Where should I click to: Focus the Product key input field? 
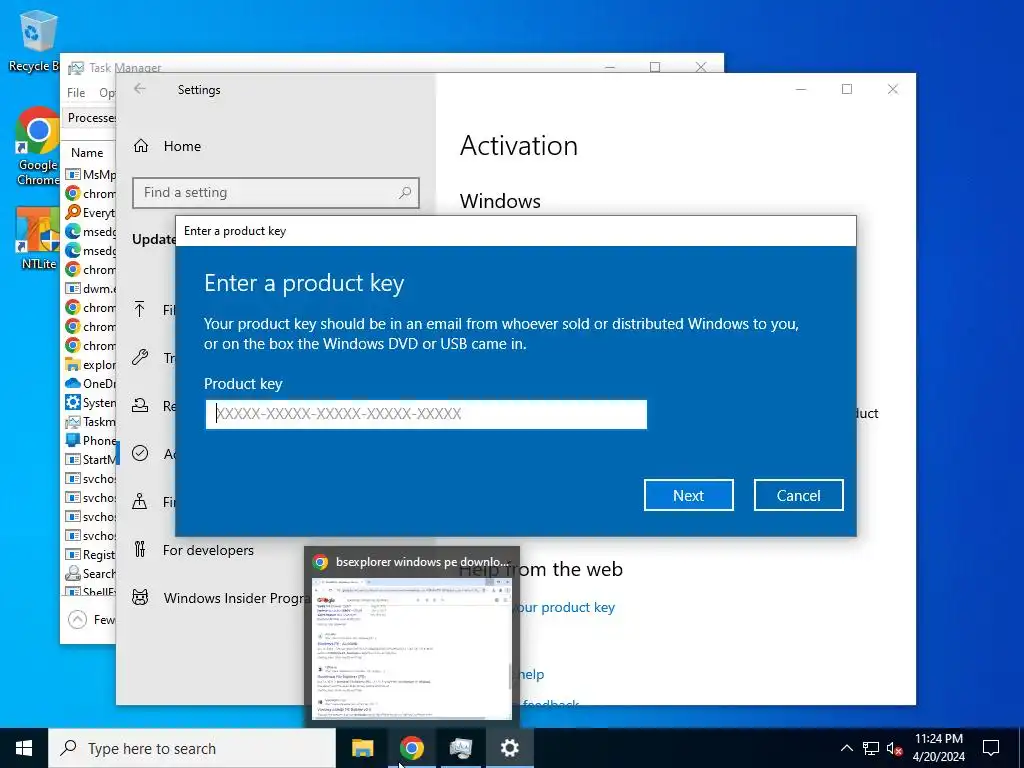tap(426, 414)
